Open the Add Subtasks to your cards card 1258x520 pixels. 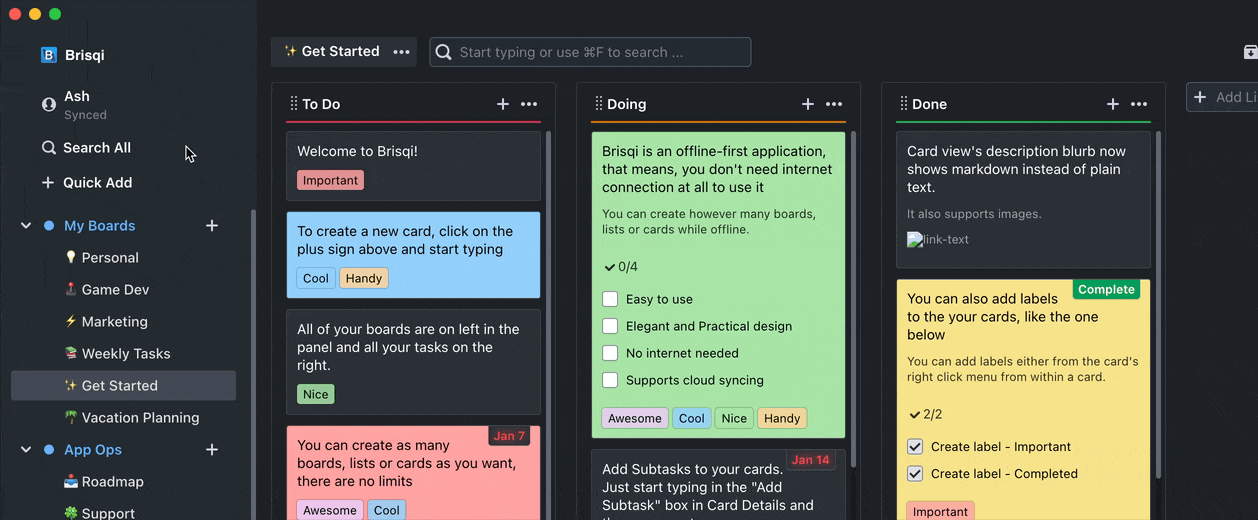point(718,485)
